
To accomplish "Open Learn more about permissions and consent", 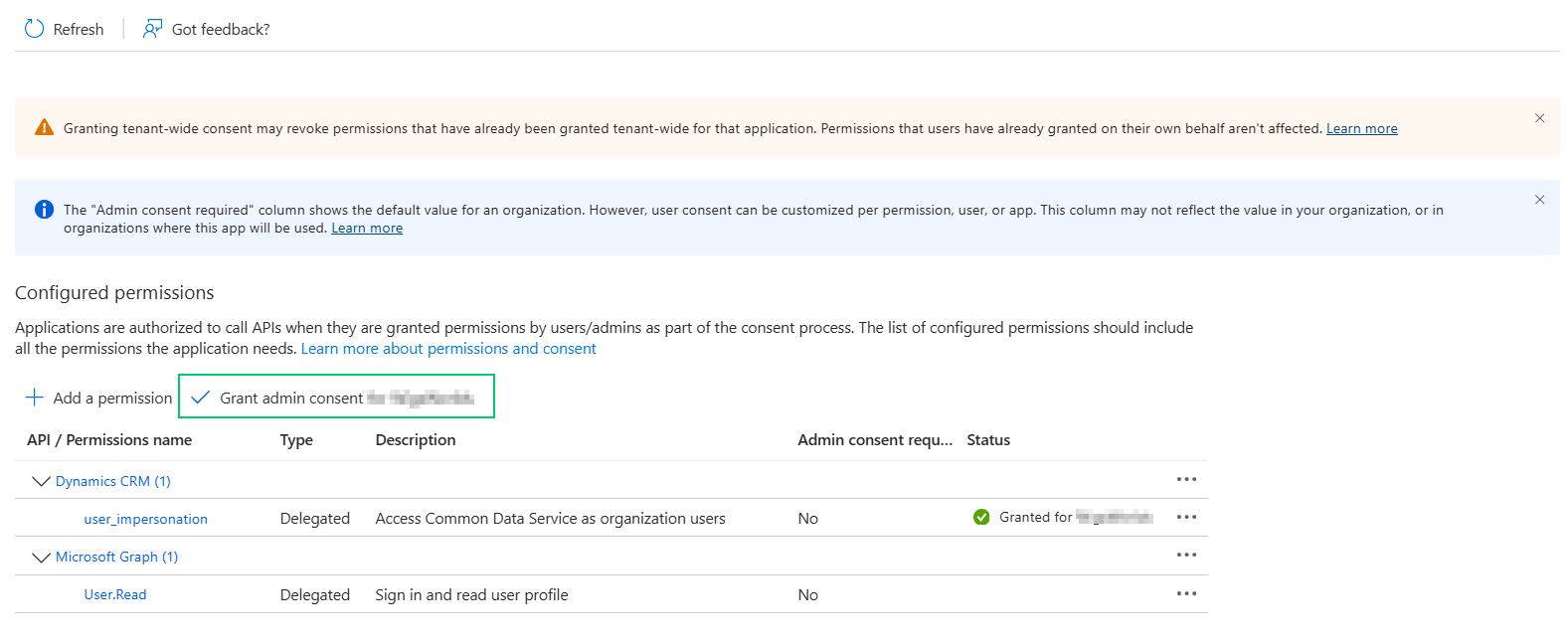I will [448, 349].
